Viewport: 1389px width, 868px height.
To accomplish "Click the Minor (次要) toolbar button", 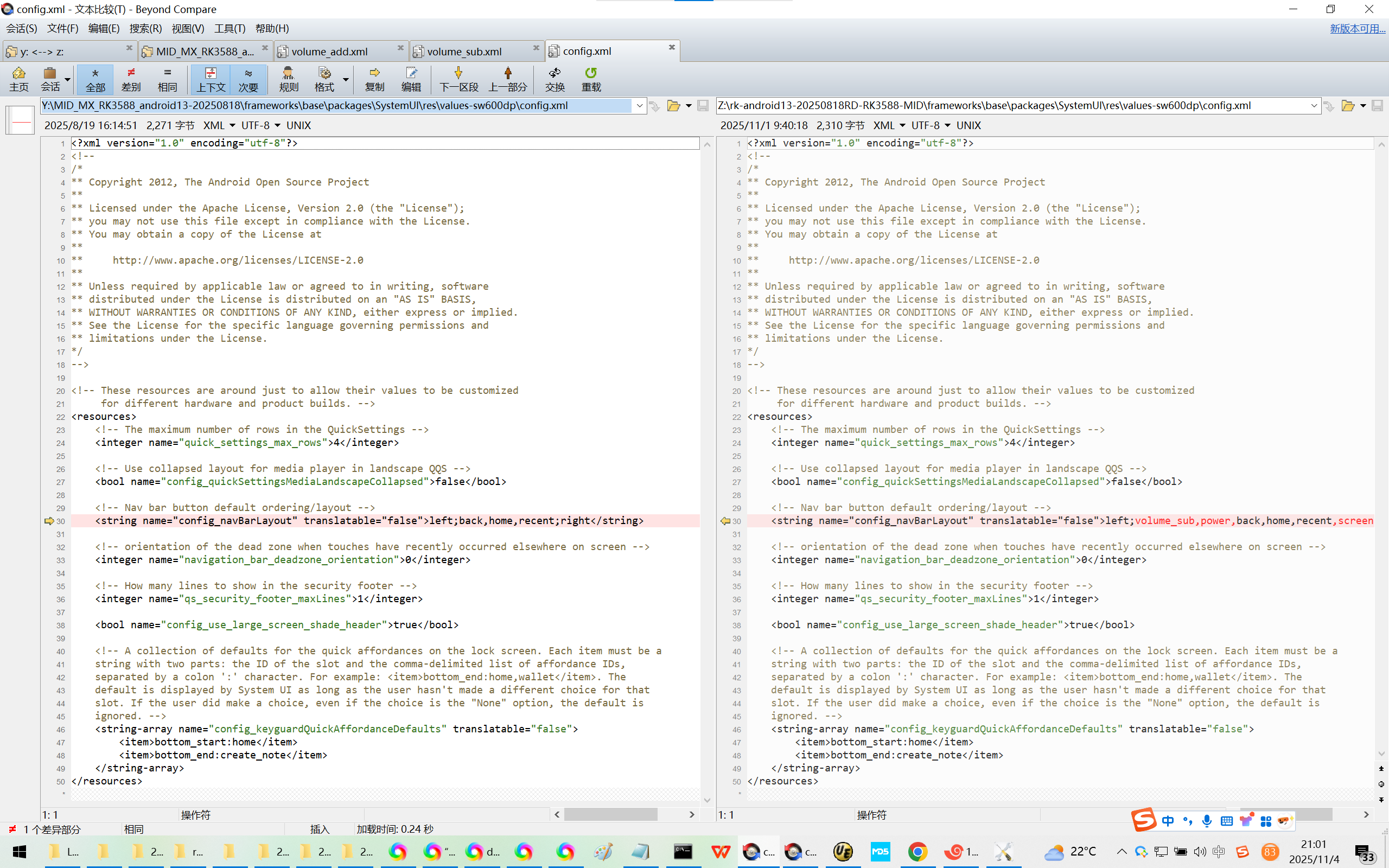I will point(248,79).
